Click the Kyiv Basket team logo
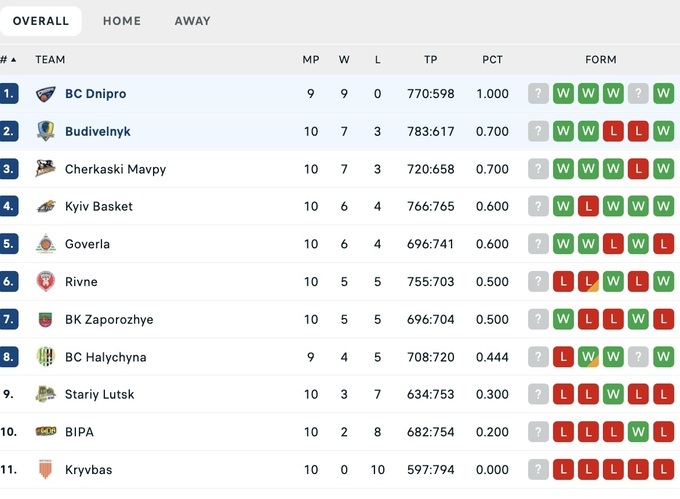The image size is (680, 499). tap(46, 207)
